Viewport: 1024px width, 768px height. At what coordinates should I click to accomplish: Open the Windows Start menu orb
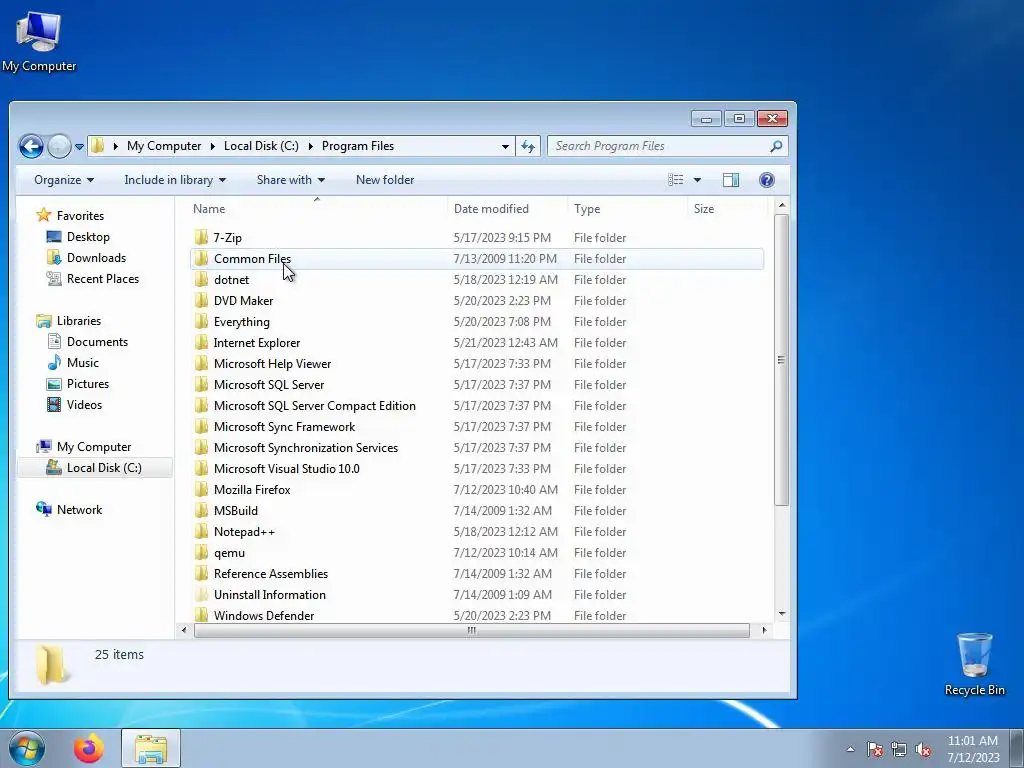[x=27, y=748]
